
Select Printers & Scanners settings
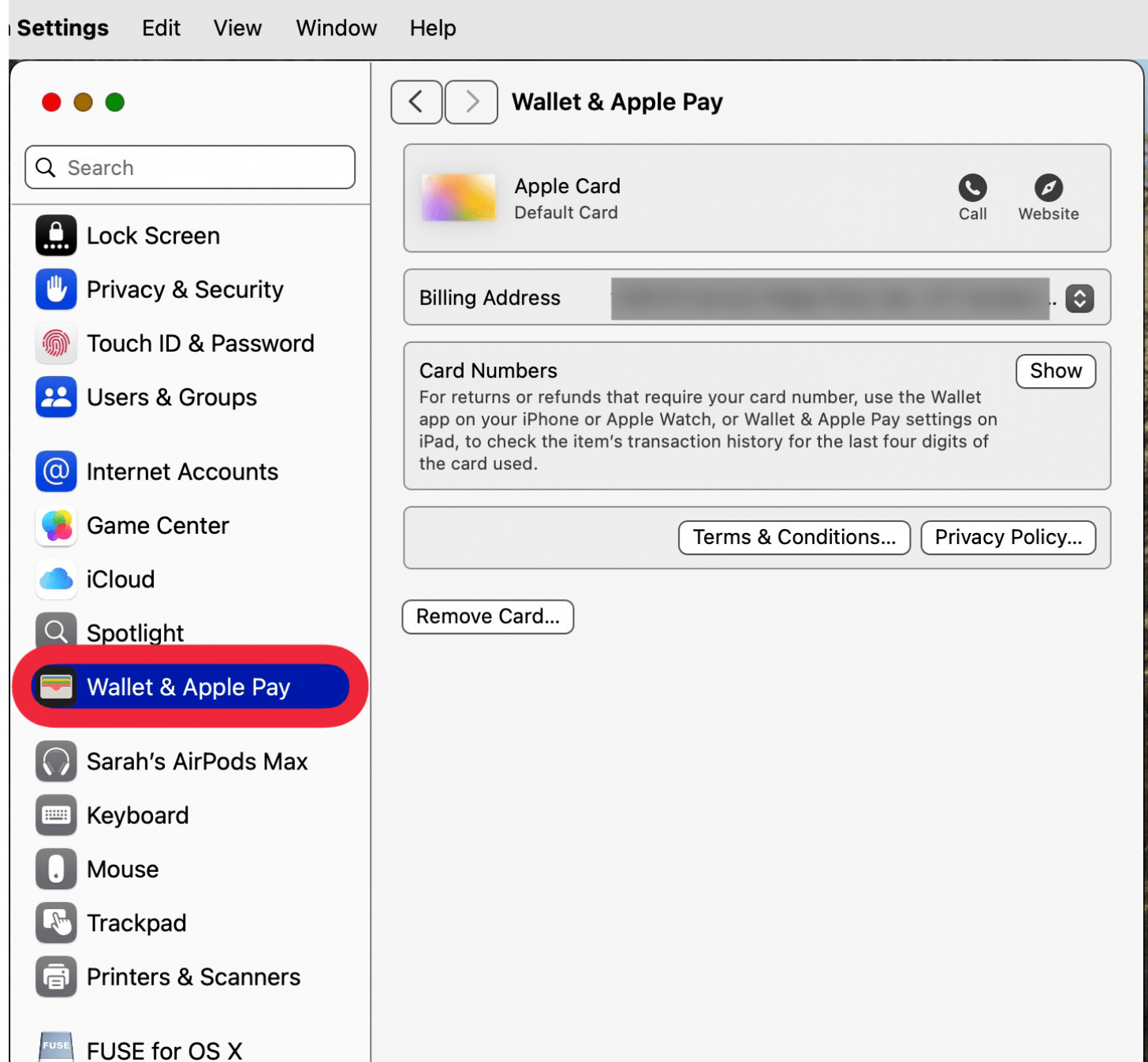tap(193, 976)
